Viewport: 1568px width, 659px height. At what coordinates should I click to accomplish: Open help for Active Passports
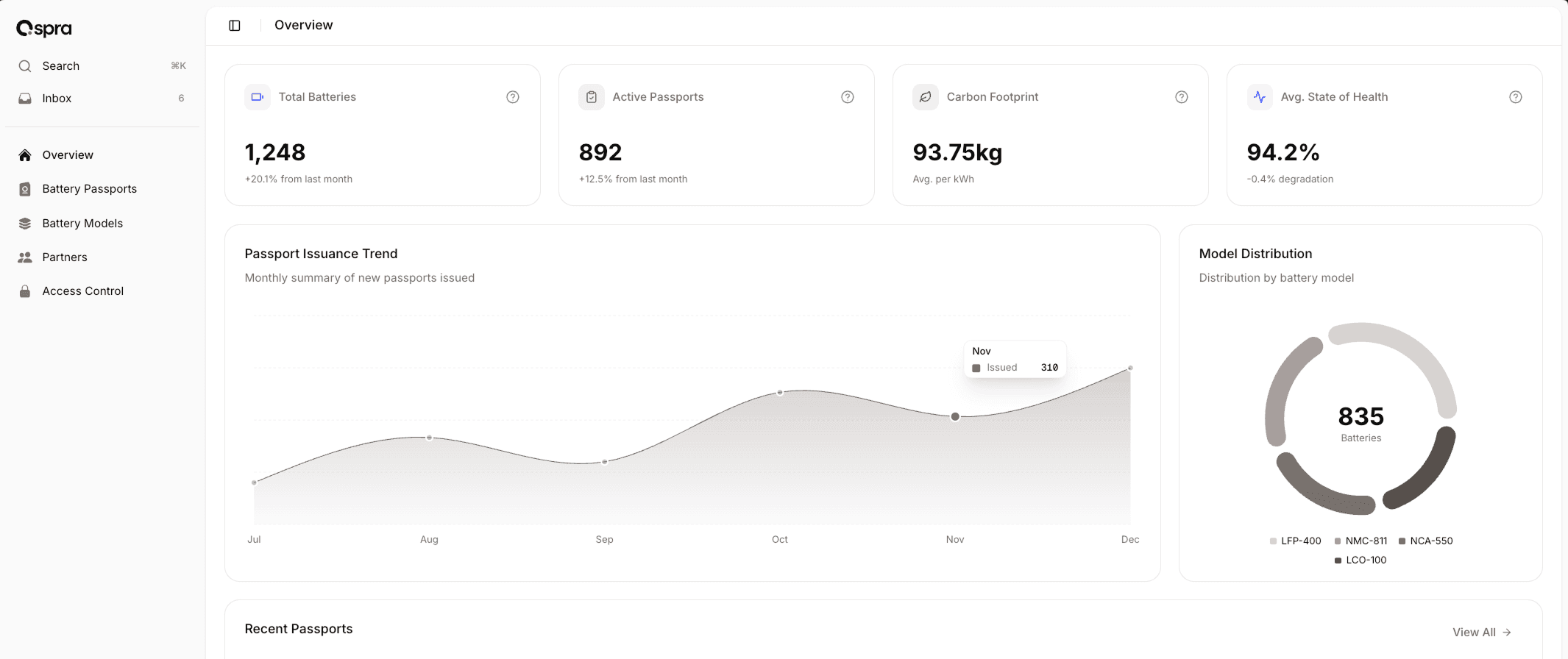[x=848, y=97]
